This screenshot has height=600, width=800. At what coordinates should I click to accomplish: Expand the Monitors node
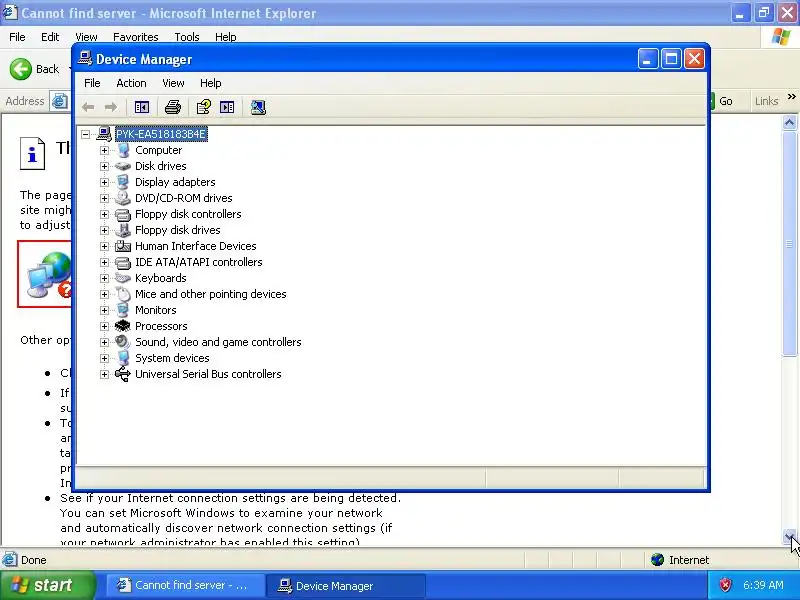pos(104,310)
